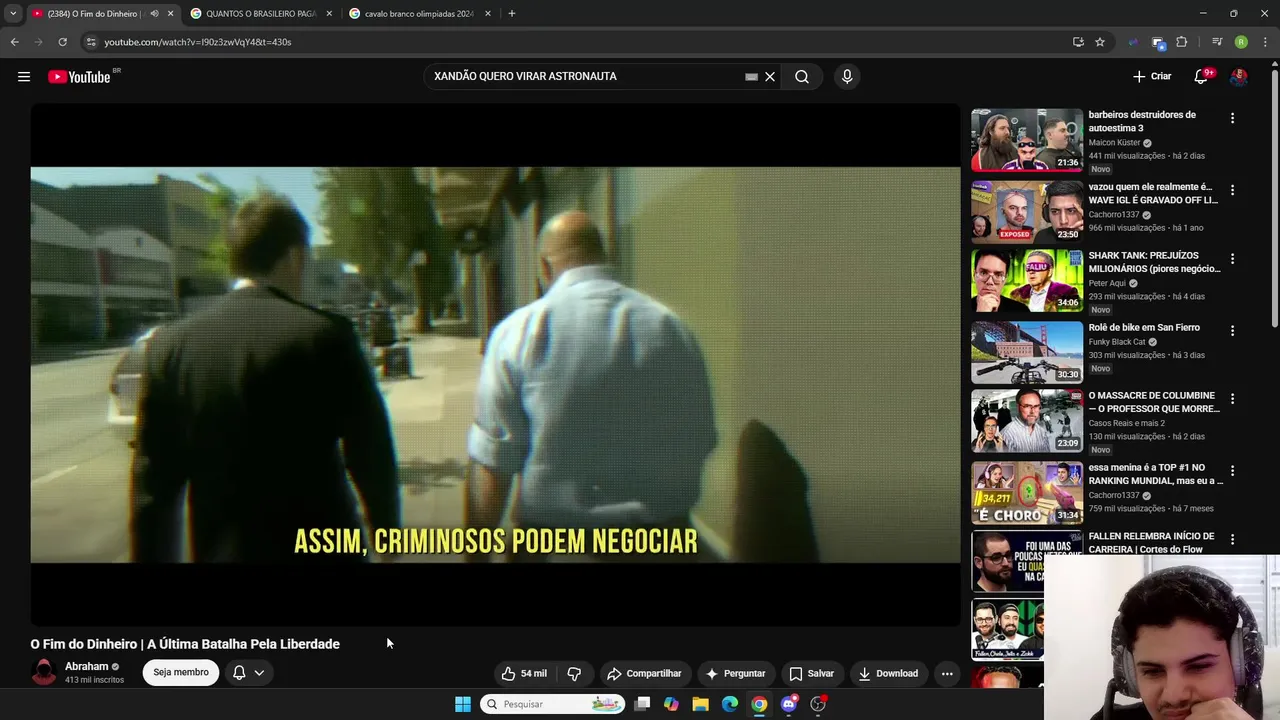Viewport: 1280px width, 720px height.
Task: Open barbeiros destruidores thumbnail 21:36
Action: point(1027,140)
